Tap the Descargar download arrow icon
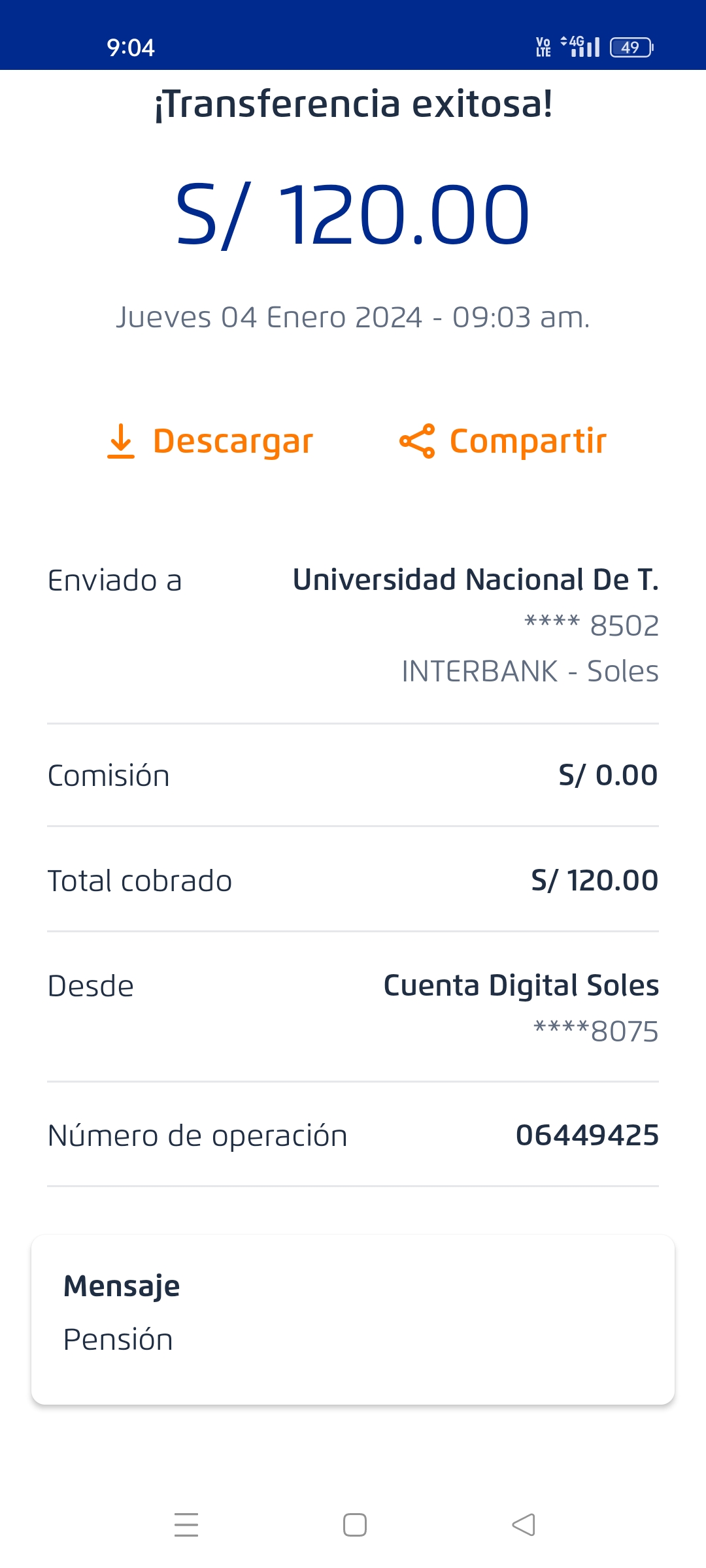Screen dimensions: 706x1568 click(121, 441)
